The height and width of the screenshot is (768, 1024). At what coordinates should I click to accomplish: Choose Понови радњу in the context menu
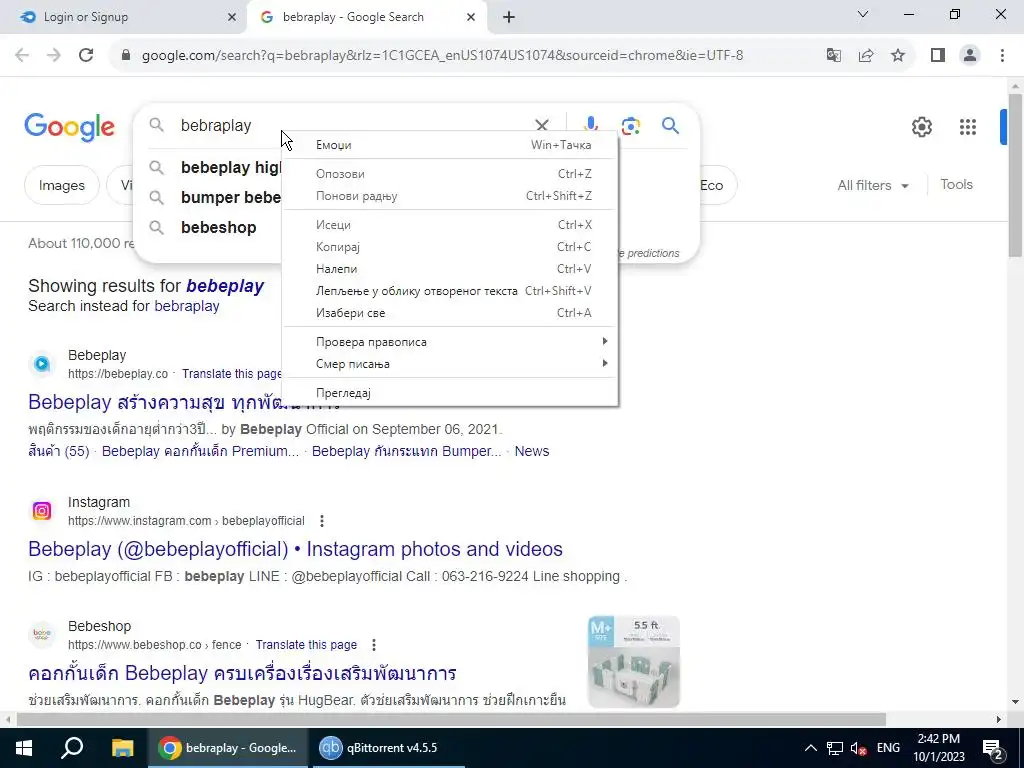click(450, 196)
